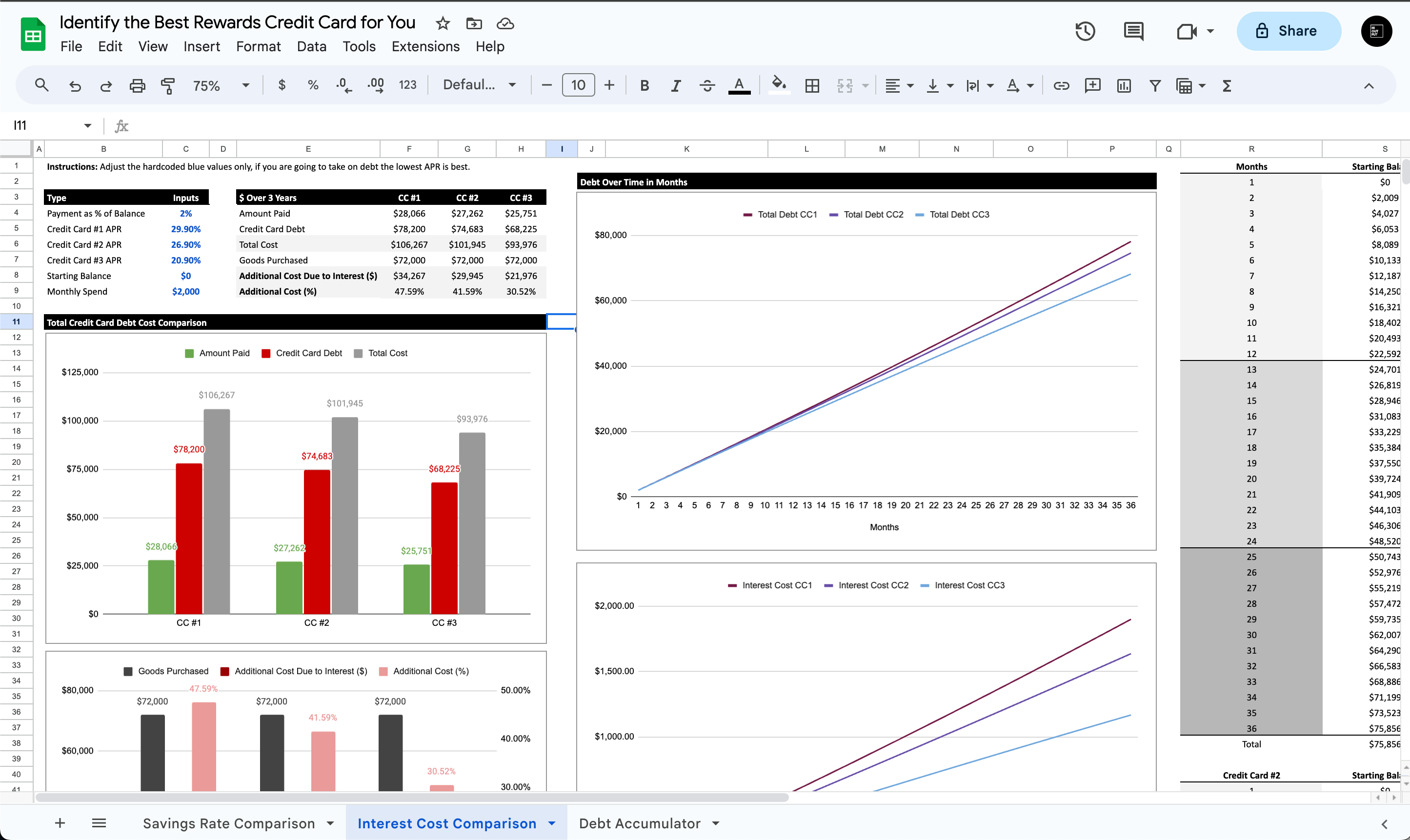Image resolution: width=1410 pixels, height=840 pixels.
Task: Switch to Debt Accumulator sheet tab
Action: click(639, 823)
